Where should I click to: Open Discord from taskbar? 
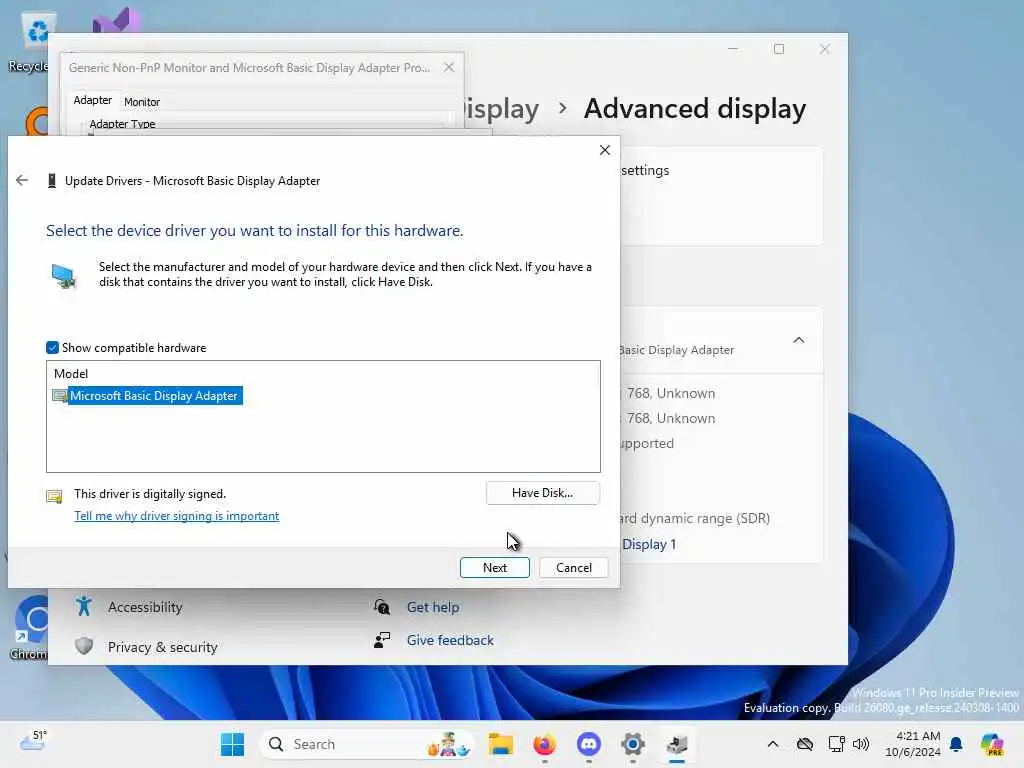click(588, 744)
